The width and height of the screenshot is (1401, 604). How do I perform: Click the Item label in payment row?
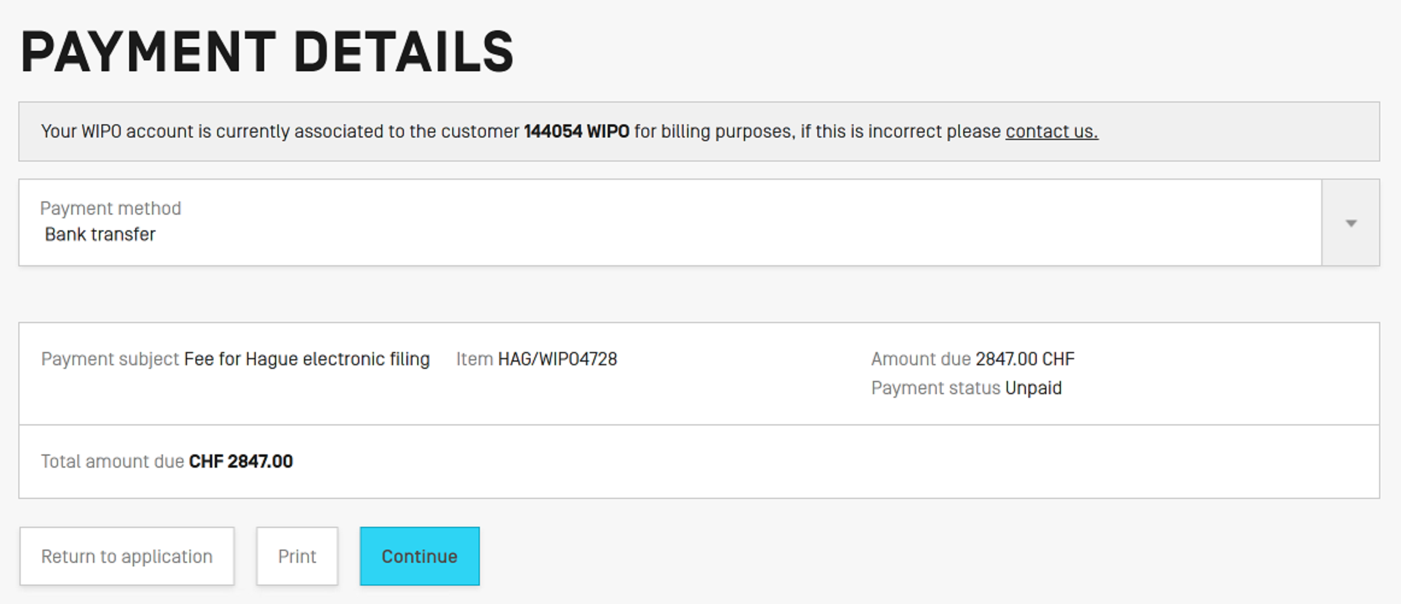pyautogui.click(x=474, y=359)
